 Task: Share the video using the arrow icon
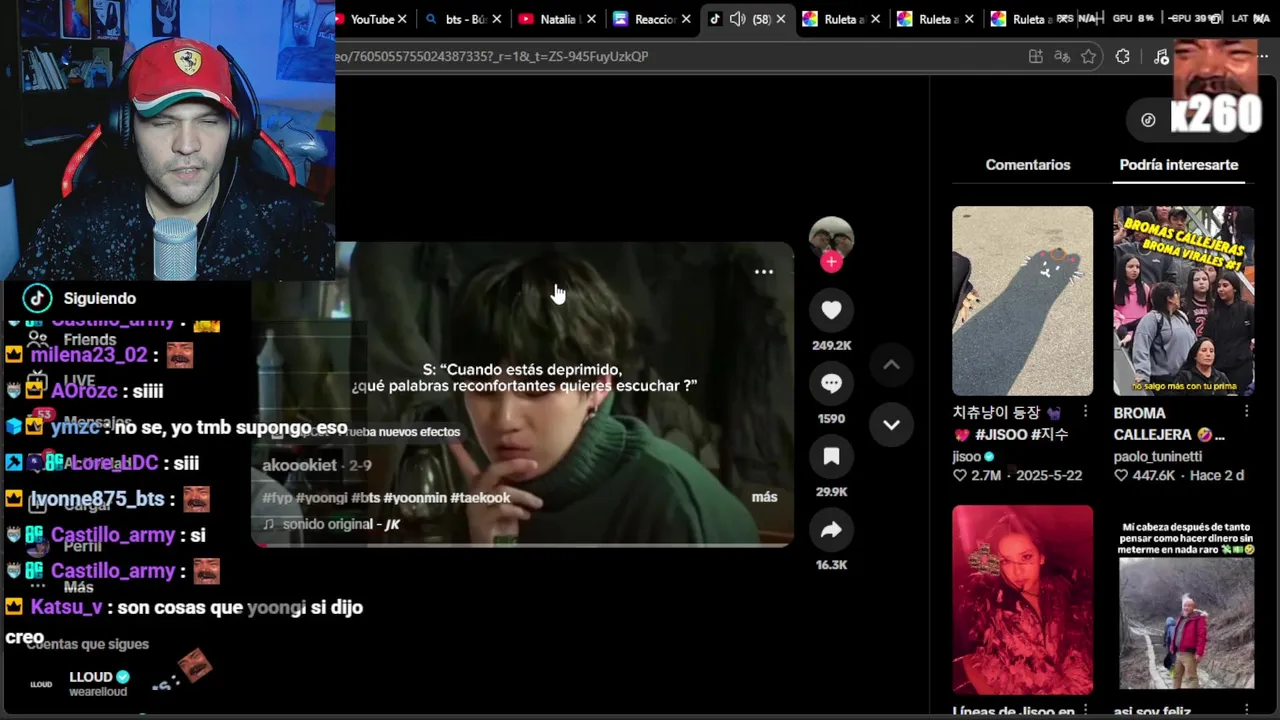pyautogui.click(x=831, y=530)
